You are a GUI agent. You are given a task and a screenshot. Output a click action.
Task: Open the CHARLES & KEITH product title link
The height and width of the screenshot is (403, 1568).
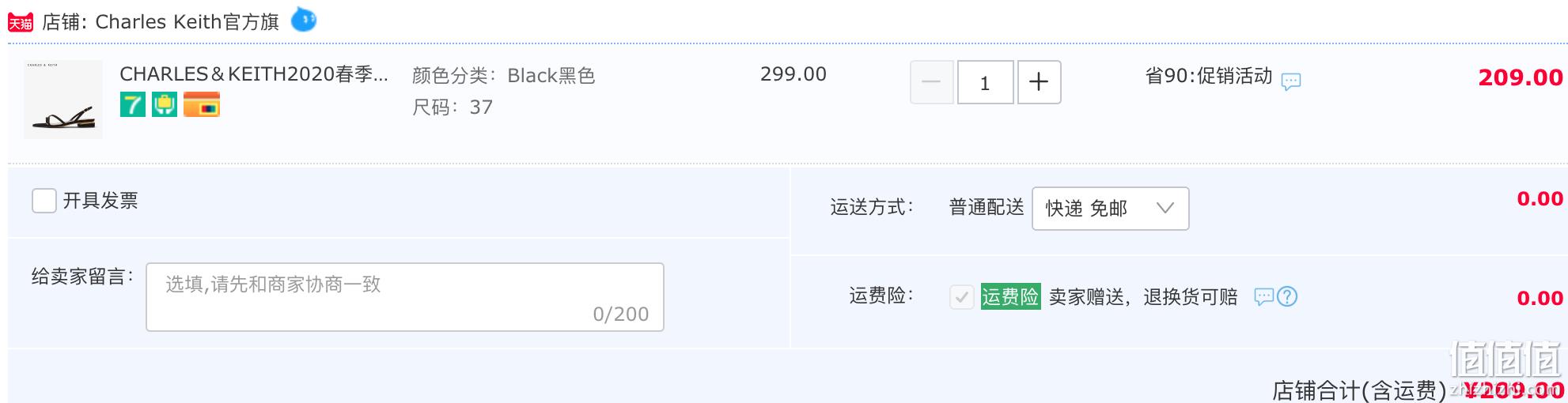pyautogui.click(x=254, y=74)
